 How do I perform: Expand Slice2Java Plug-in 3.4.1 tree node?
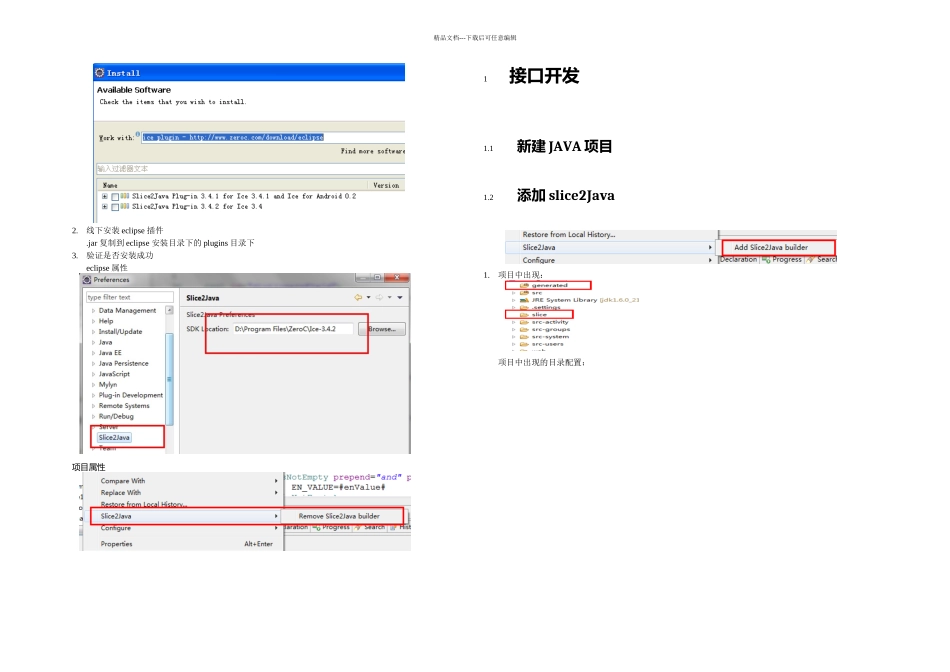pos(104,196)
